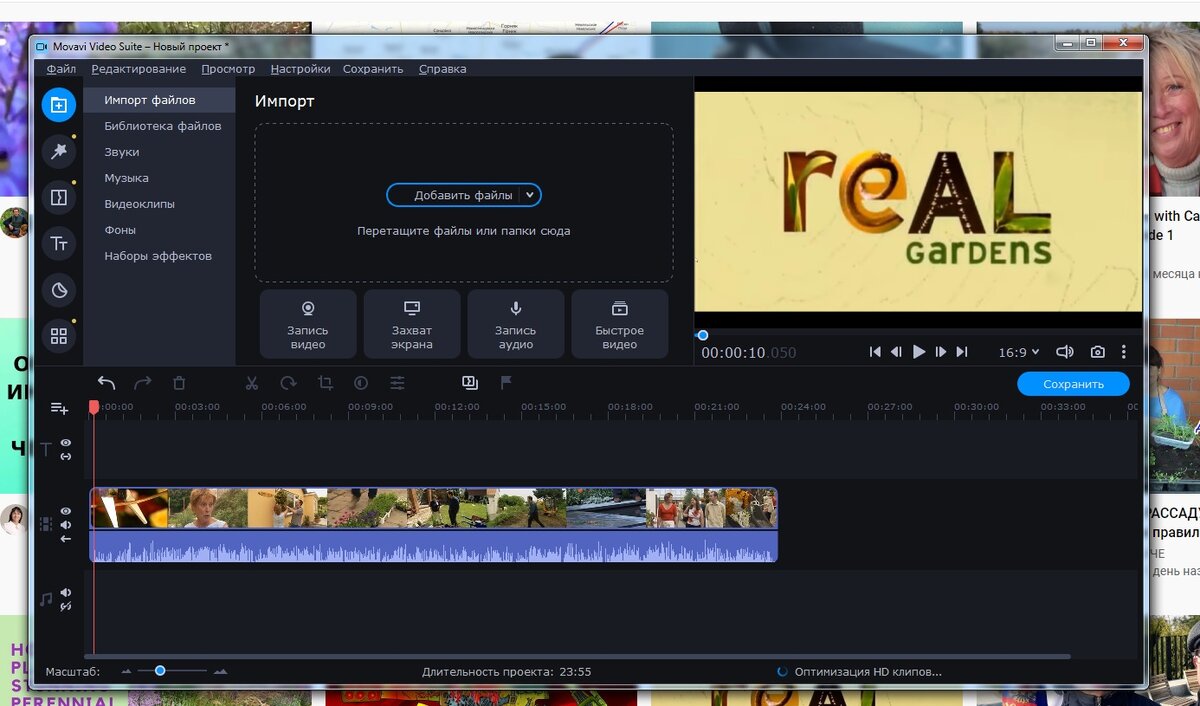Click the red playhead marker on the ruler
The image size is (1200, 706).
(x=94, y=407)
